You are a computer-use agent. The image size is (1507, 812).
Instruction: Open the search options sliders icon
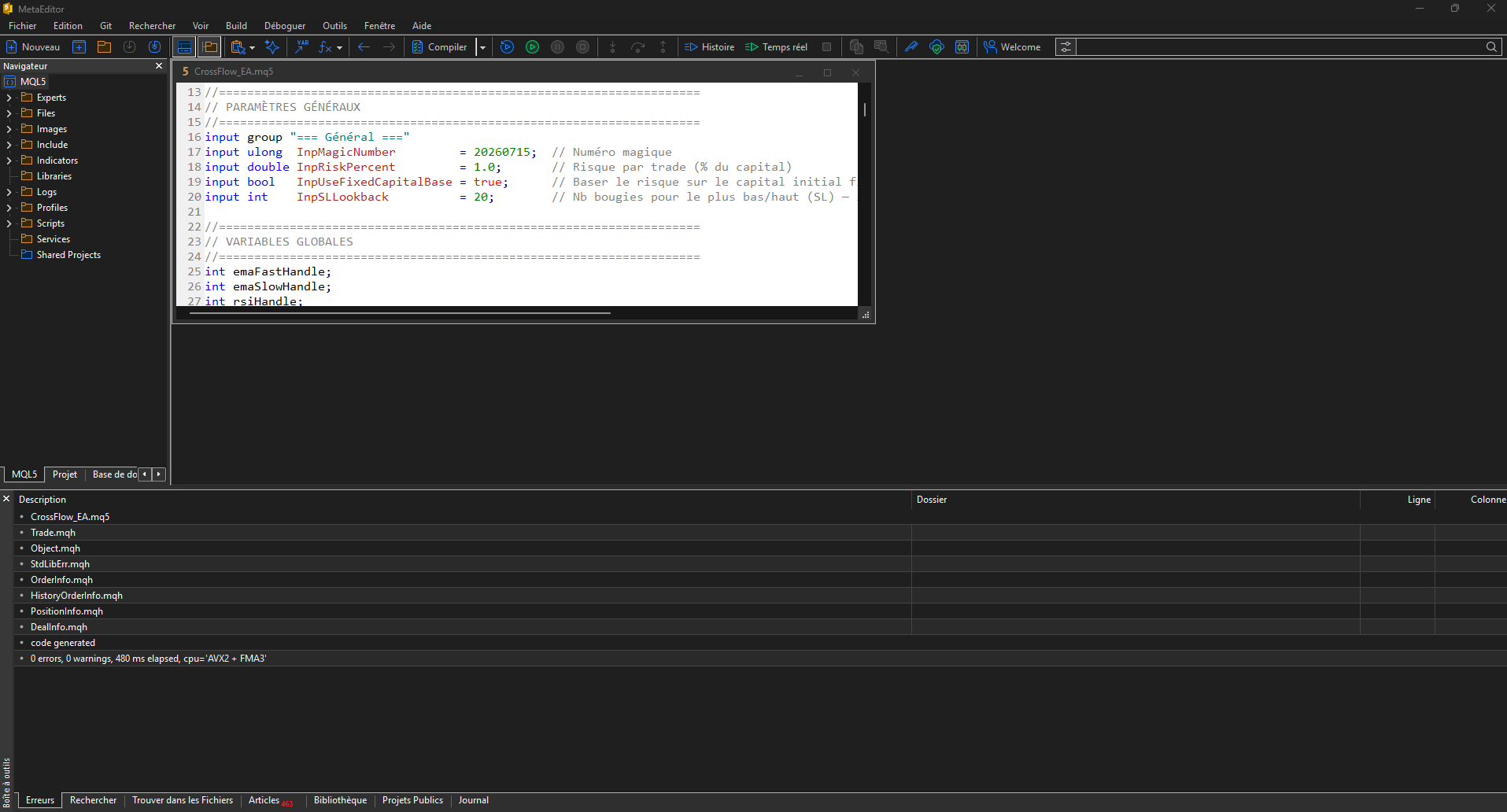(1066, 47)
